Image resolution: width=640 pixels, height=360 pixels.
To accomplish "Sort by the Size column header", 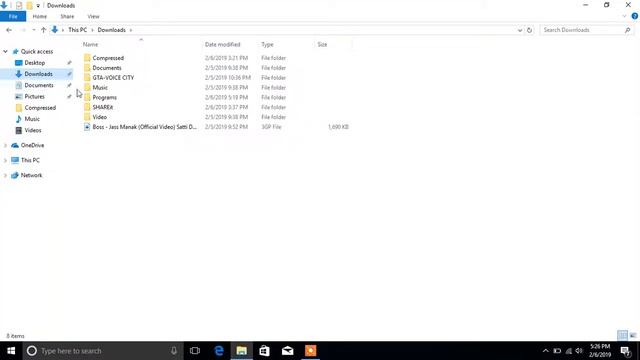I will 322,44.
